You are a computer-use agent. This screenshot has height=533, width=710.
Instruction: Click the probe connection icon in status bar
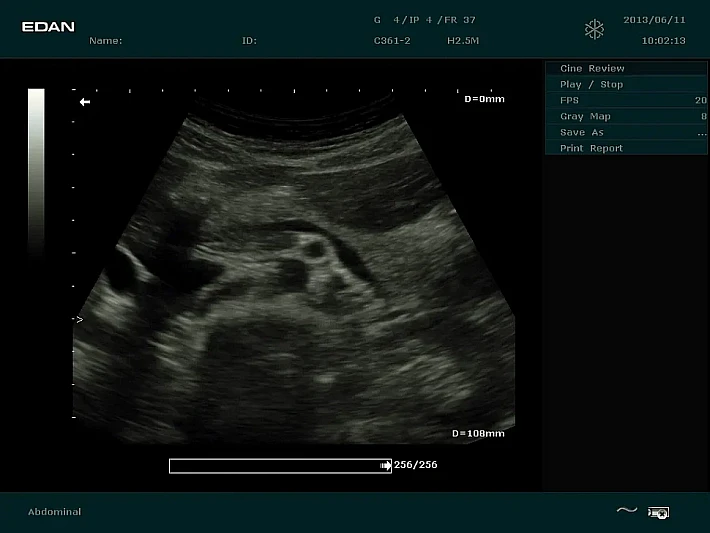(x=658, y=512)
